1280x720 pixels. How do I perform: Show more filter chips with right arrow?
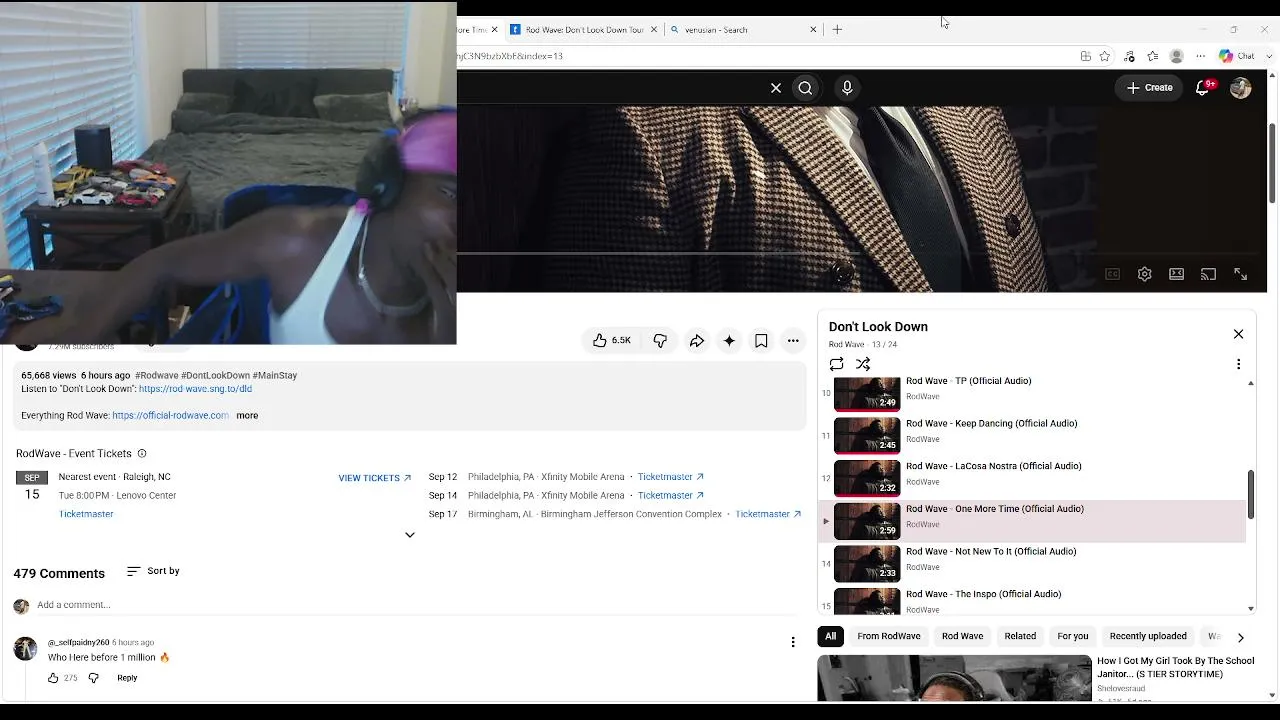(x=1240, y=637)
